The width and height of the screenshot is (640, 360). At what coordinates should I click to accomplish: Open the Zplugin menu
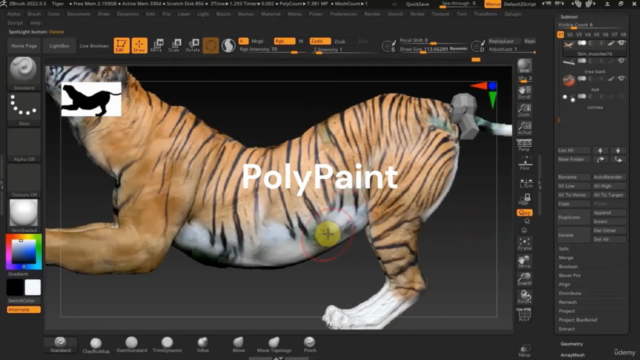(513, 14)
